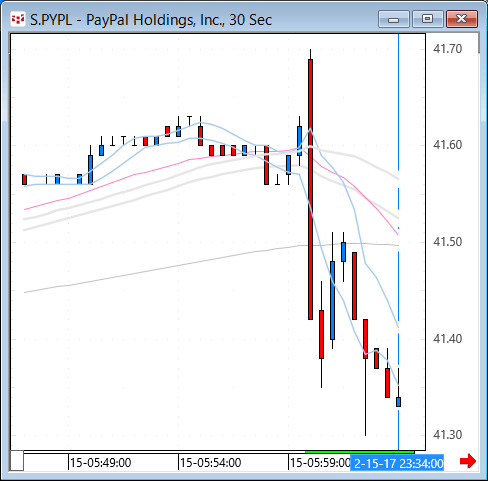Viewport: 488px width, 481px height.
Task: Close the S.PYPL chart window
Action: pos(462,19)
